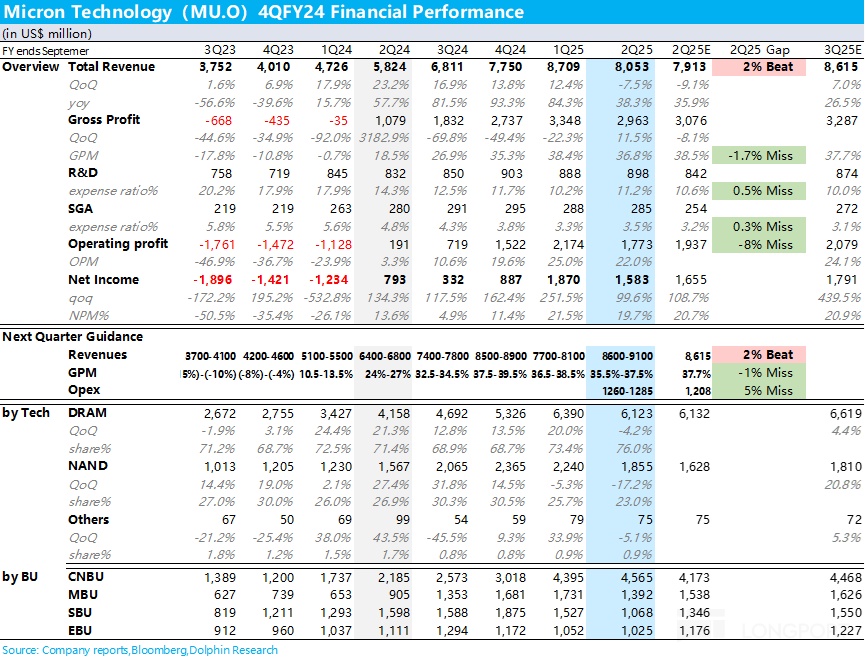Click the '4Q24' column header
The image size is (865, 657).
pyautogui.click(x=510, y=50)
